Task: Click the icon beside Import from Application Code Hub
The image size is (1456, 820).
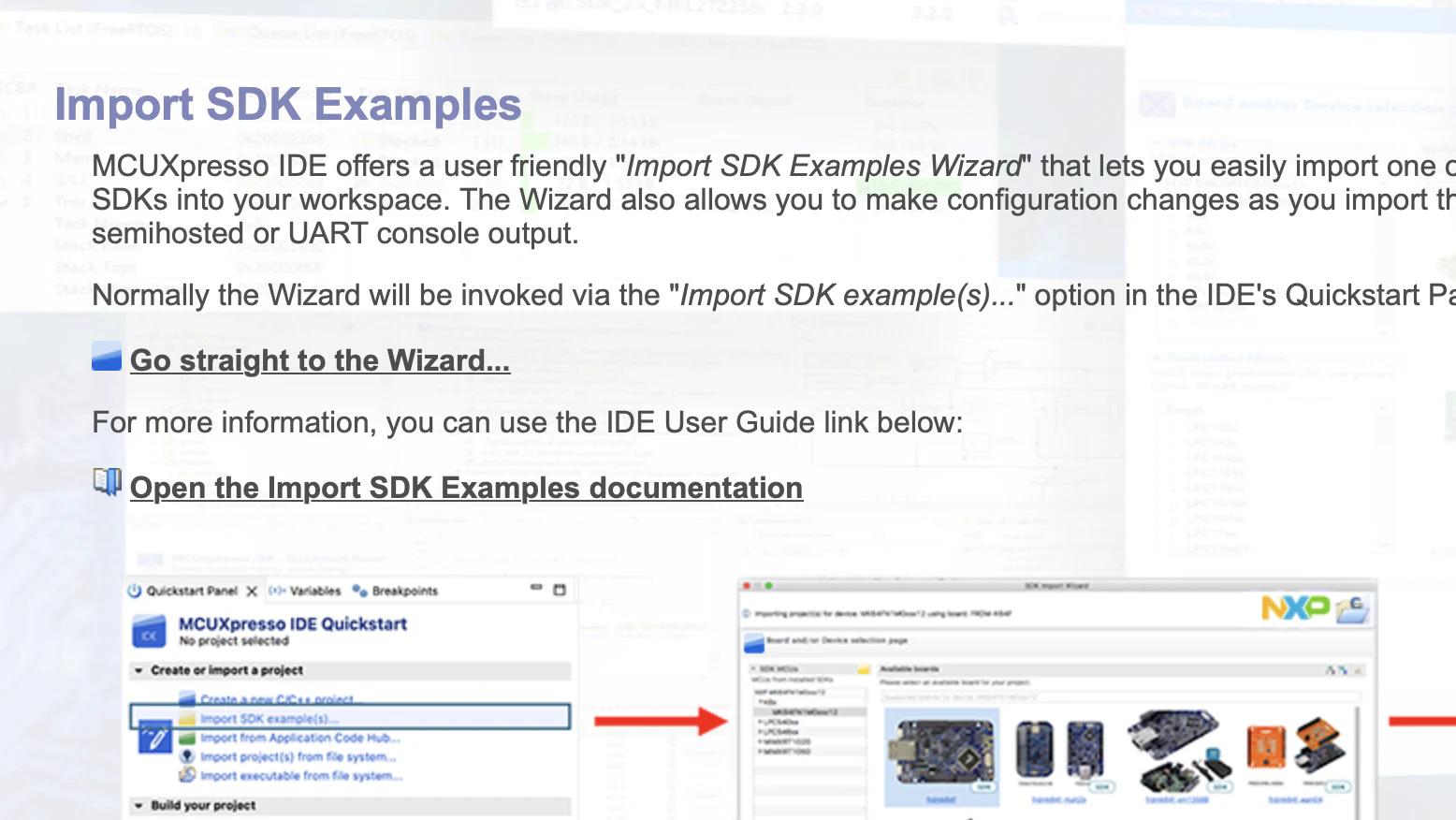Action: pyautogui.click(x=187, y=738)
